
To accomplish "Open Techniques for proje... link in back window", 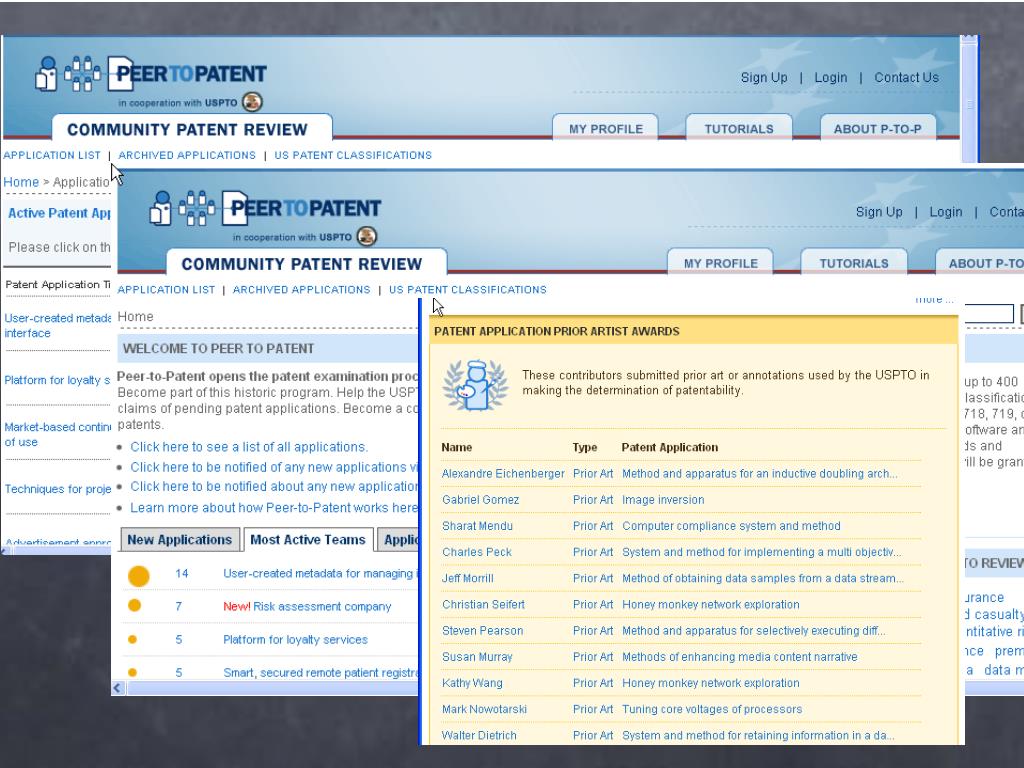I will tap(57, 489).
